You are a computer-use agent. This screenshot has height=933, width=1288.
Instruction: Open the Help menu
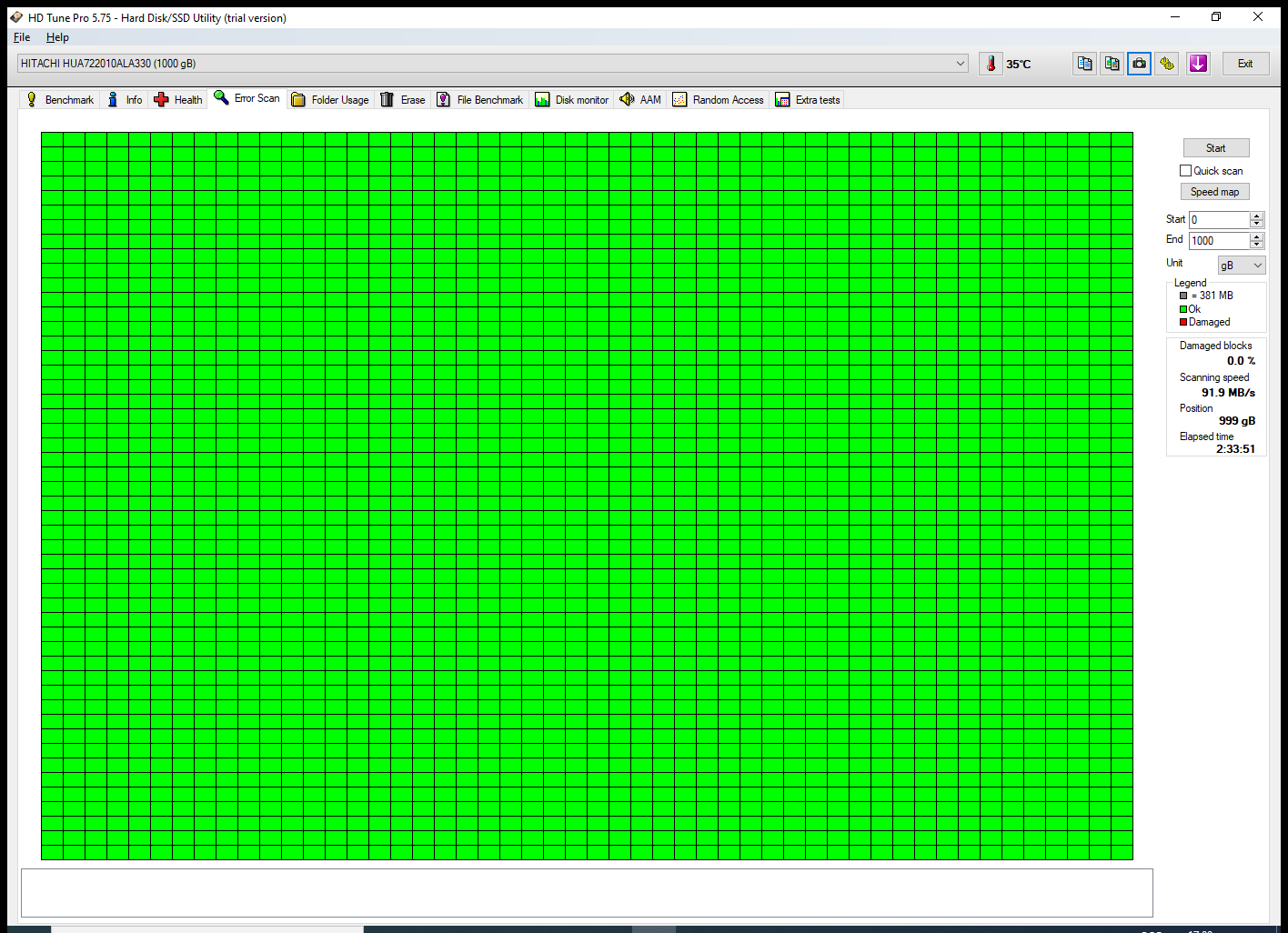tap(57, 37)
